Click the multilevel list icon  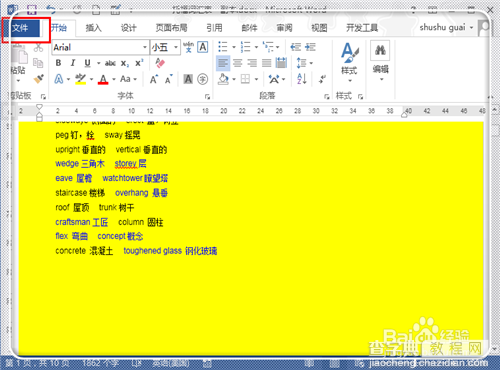pyautogui.click(x=268, y=47)
